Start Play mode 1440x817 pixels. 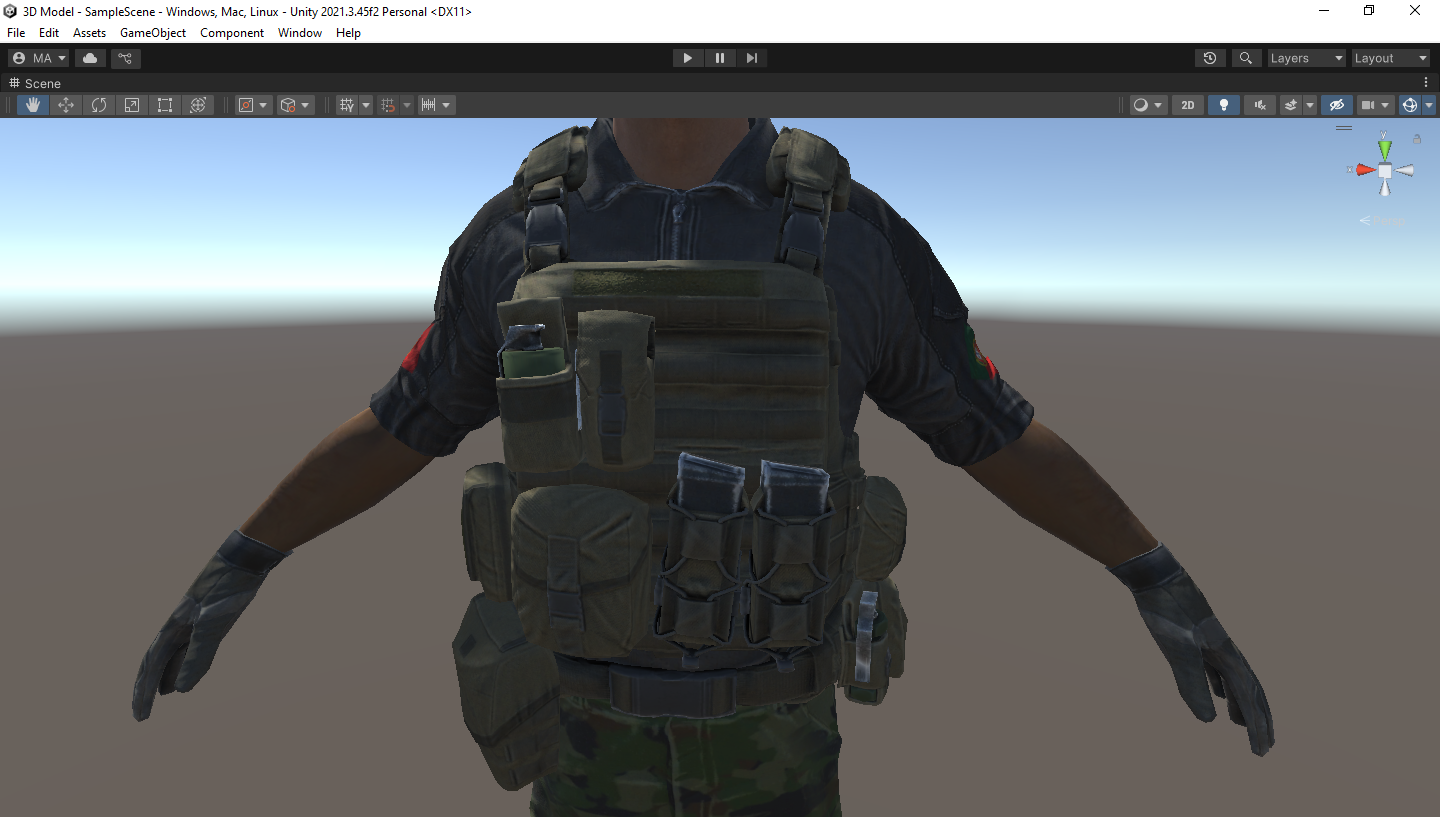pyautogui.click(x=687, y=58)
